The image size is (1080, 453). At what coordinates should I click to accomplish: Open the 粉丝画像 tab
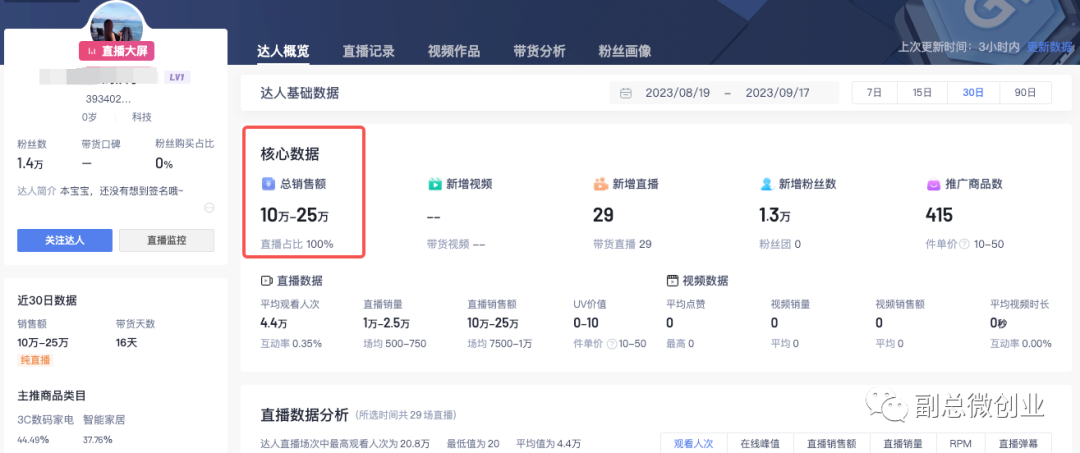[625, 51]
